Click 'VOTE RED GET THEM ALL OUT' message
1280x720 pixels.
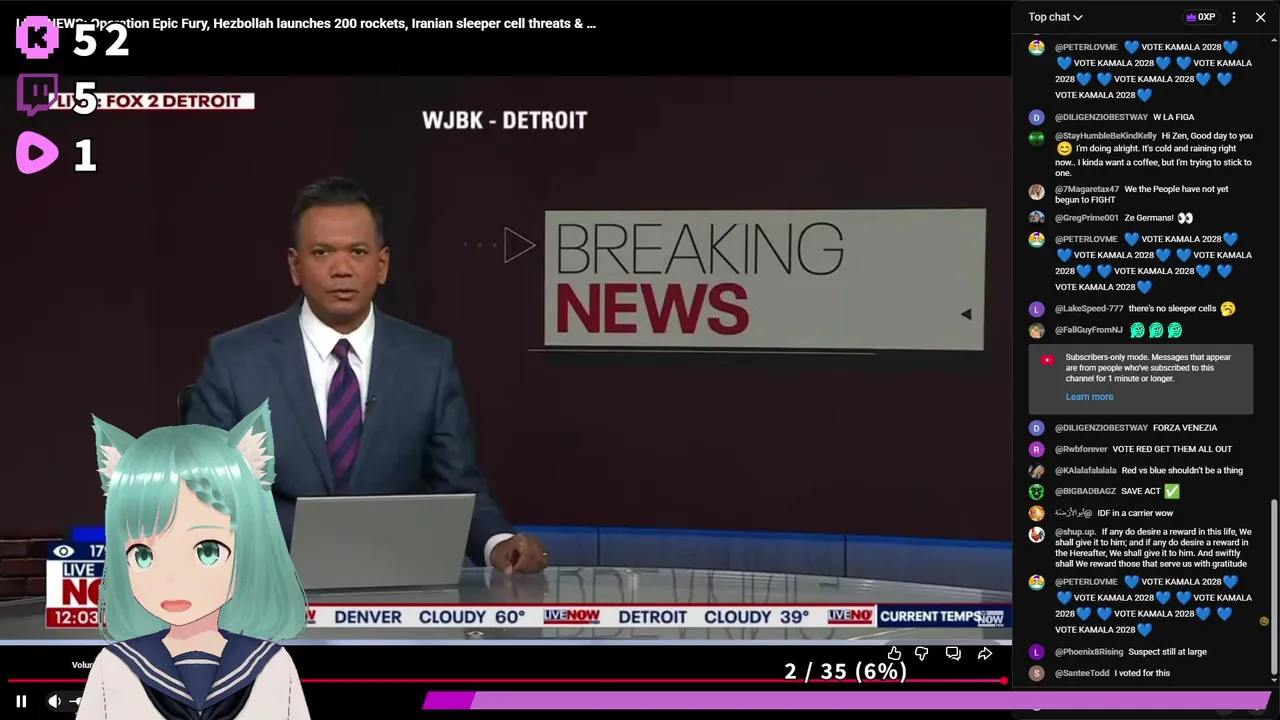(x=1172, y=449)
